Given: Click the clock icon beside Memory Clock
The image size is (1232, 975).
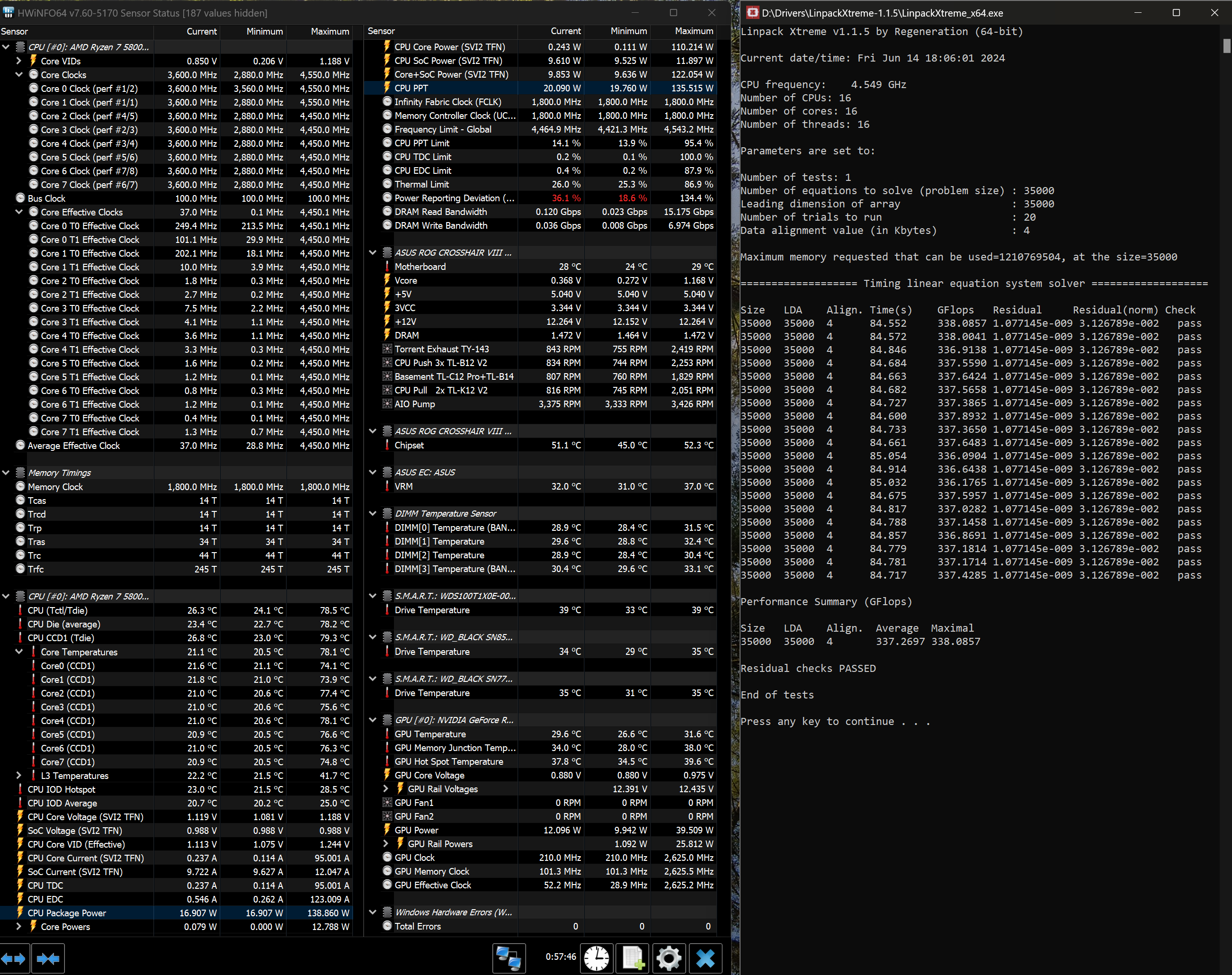Looking at the screenshot, I should [20, 486].
